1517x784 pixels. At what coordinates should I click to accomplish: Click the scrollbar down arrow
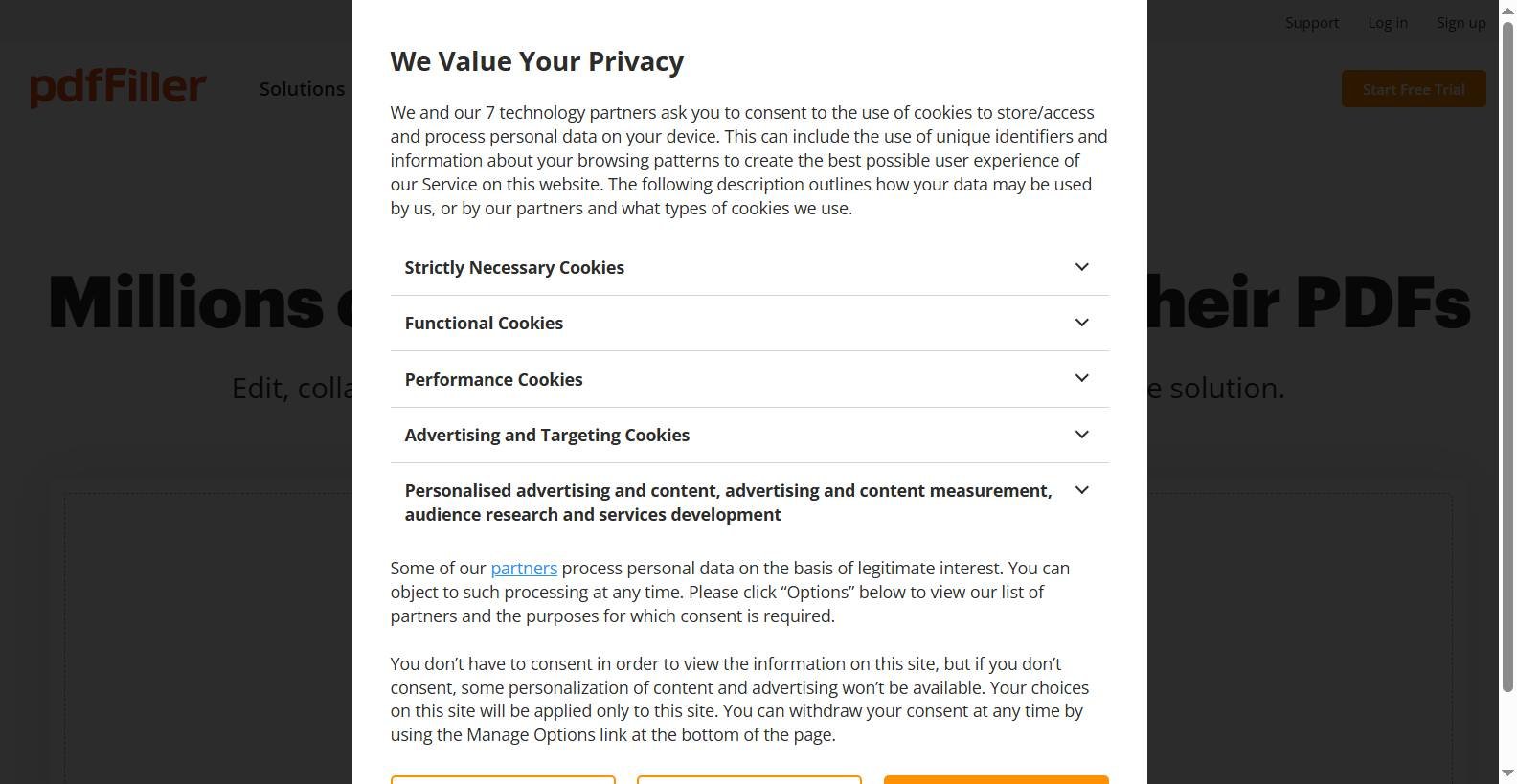[x=1507, y=773]
